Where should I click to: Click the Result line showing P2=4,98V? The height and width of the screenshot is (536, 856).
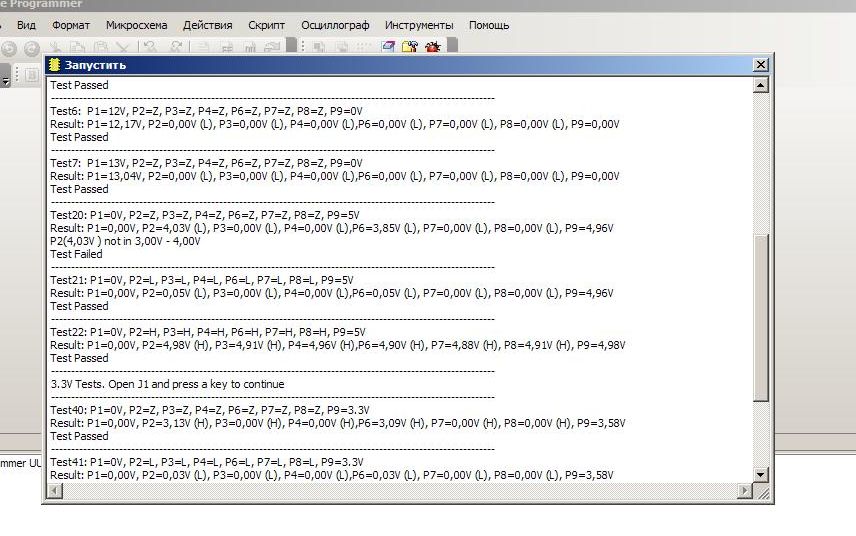pyautogui.click(x=338, y=345)
